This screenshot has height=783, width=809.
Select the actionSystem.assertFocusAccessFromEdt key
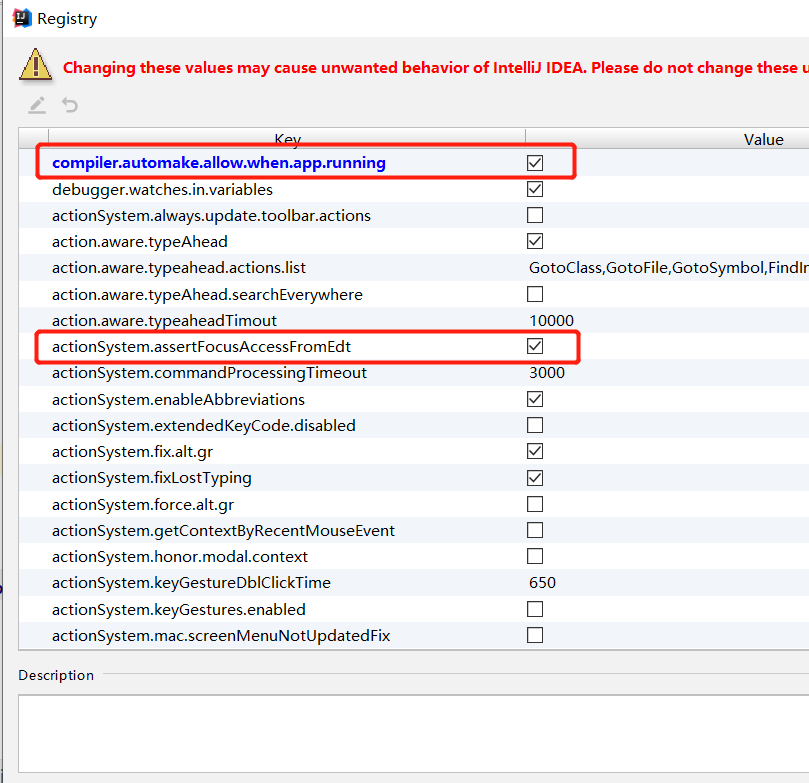[x=201, y=347]
